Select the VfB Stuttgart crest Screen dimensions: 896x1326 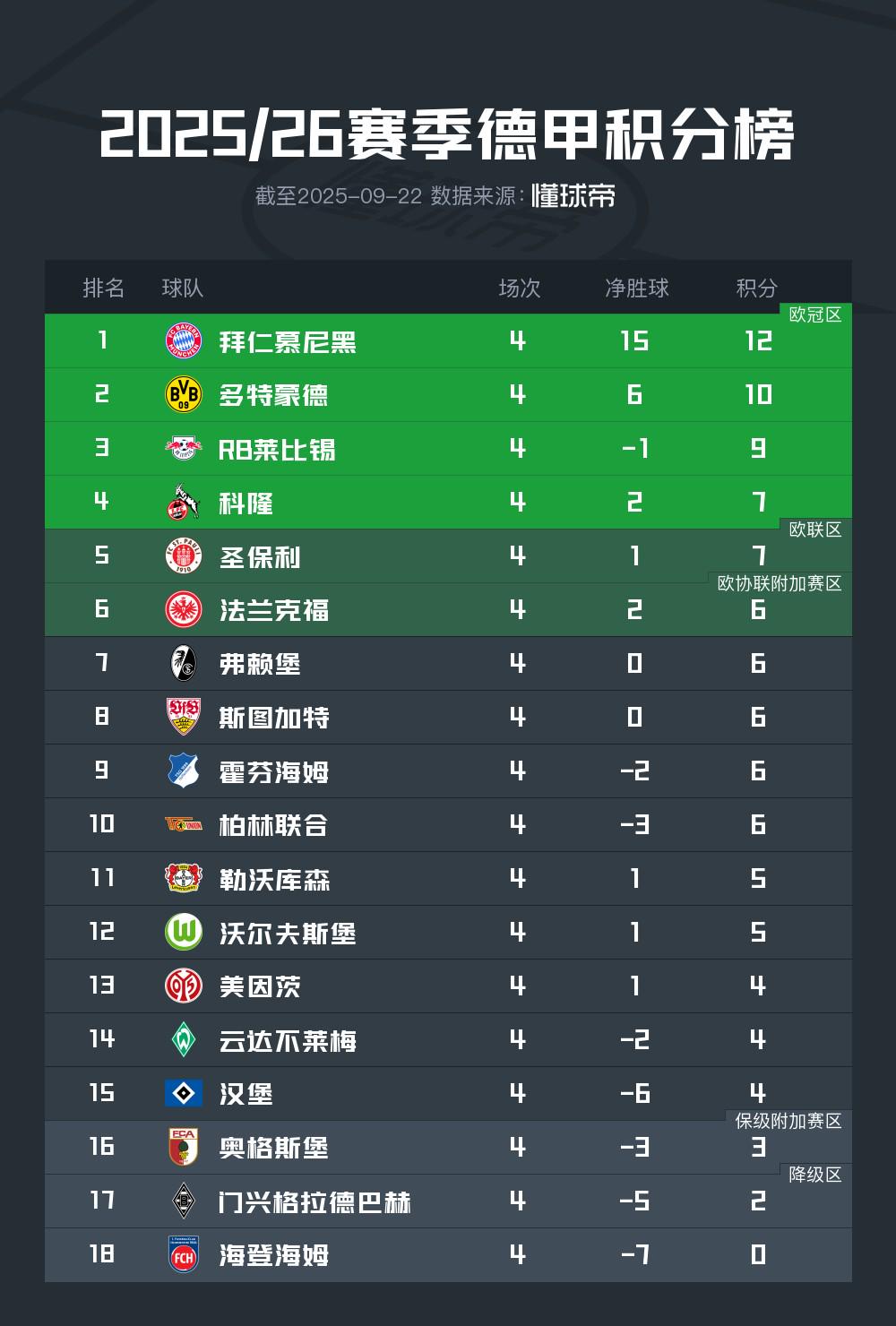pyautogui.click(x=184, y=717)
